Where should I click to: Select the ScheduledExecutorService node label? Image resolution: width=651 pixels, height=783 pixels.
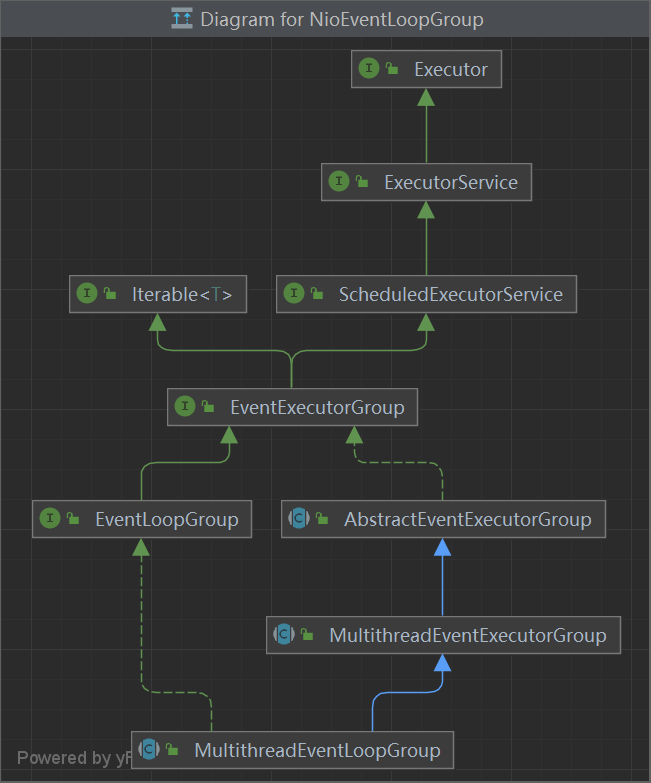451,294
